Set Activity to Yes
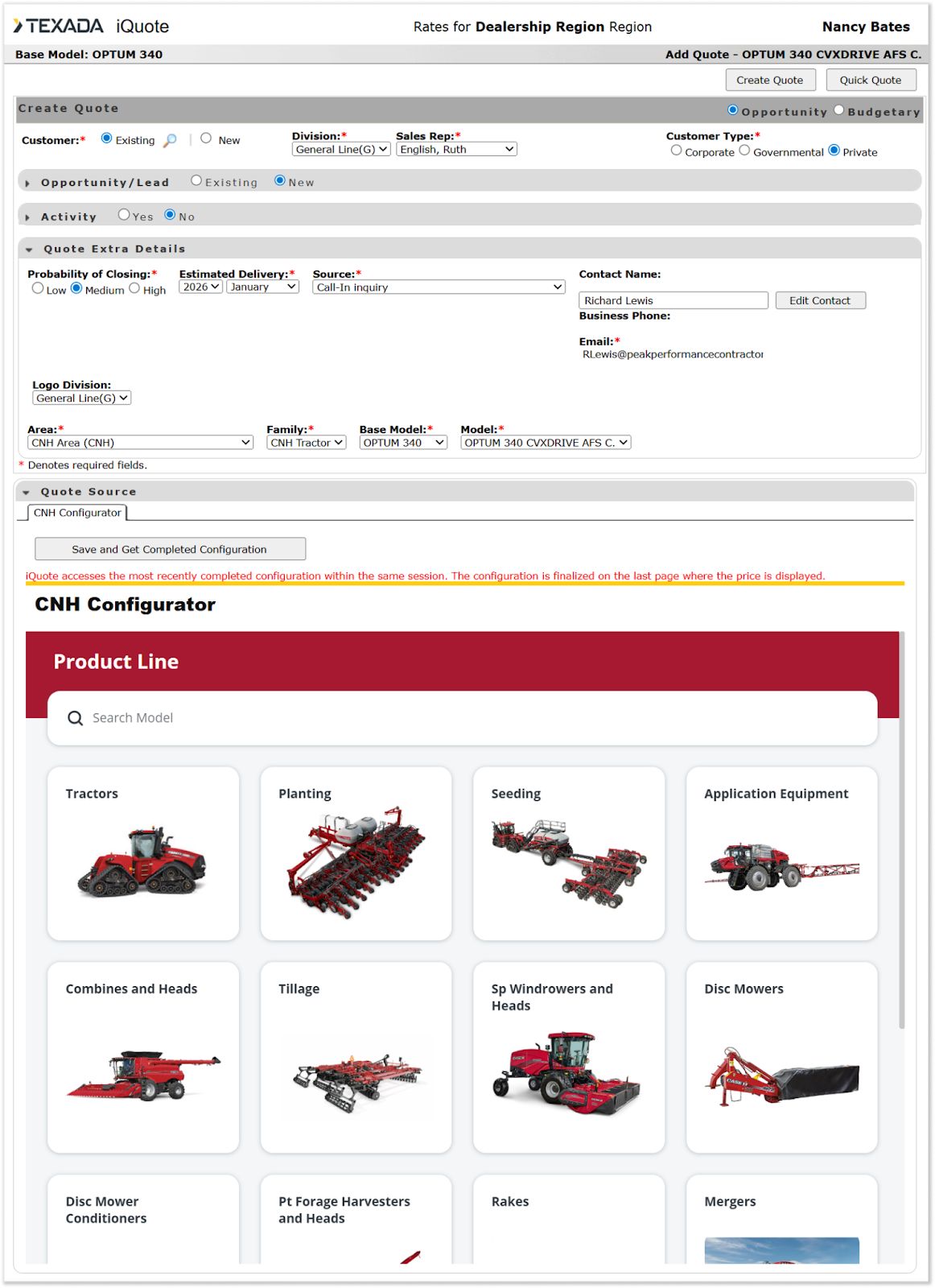The height and width of the screenshot is (1288, 935). pos(124,214)
